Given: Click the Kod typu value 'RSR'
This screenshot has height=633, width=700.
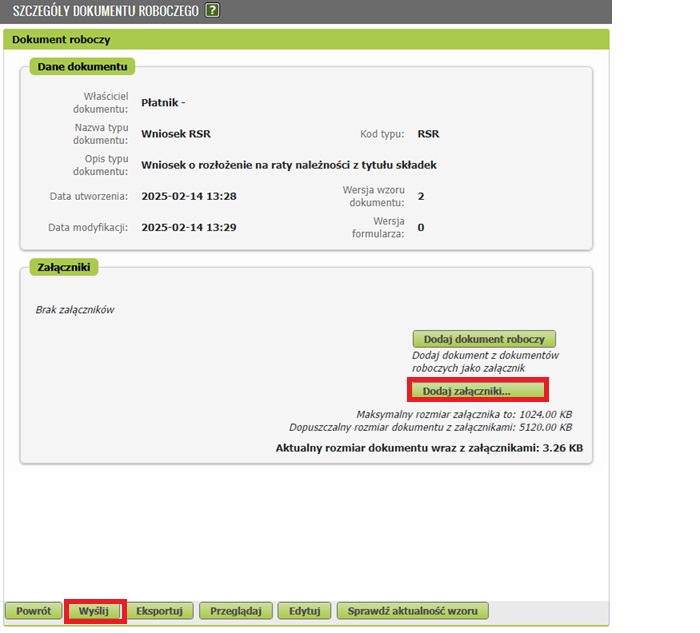Looking at the screenshot, I should coord(428,134).
